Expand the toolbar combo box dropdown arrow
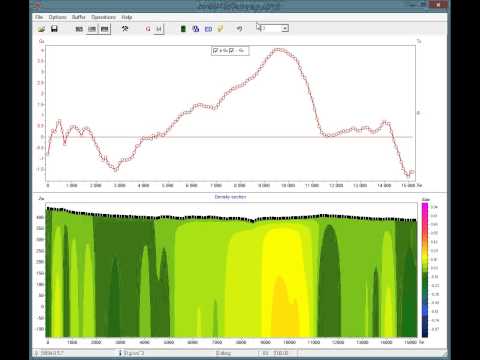480x360 pixels. click(x=285, y=29)
